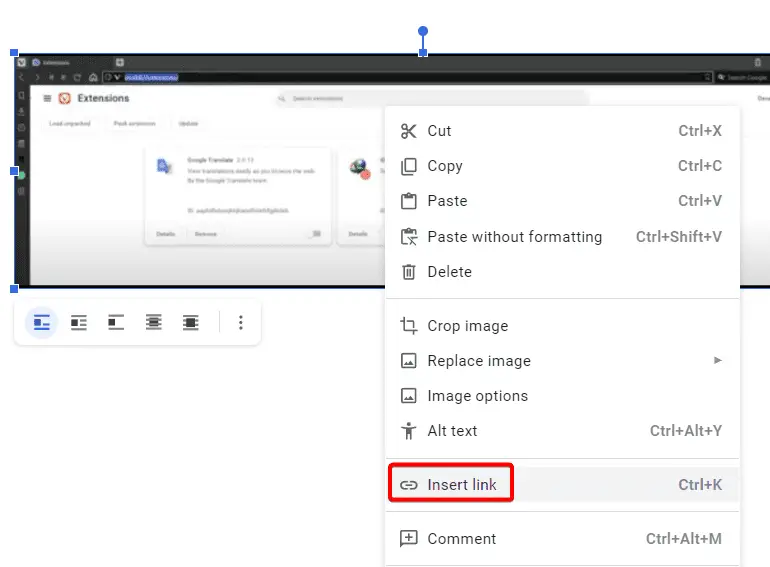The height and width of the screenshot is (567, 770).
Task: Select Paste in the context menu
Action: click(562, 201)
